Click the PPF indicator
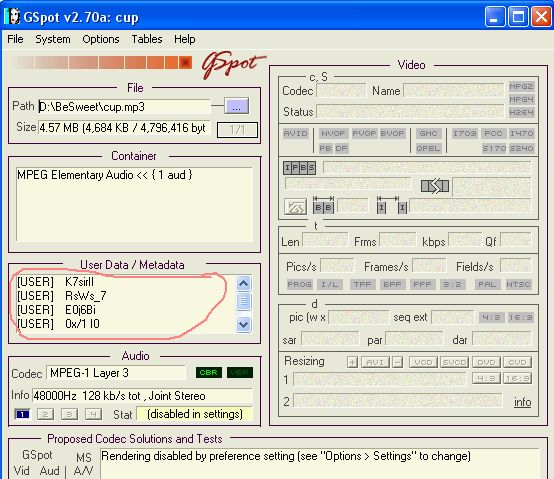 (x=422, y=284)
